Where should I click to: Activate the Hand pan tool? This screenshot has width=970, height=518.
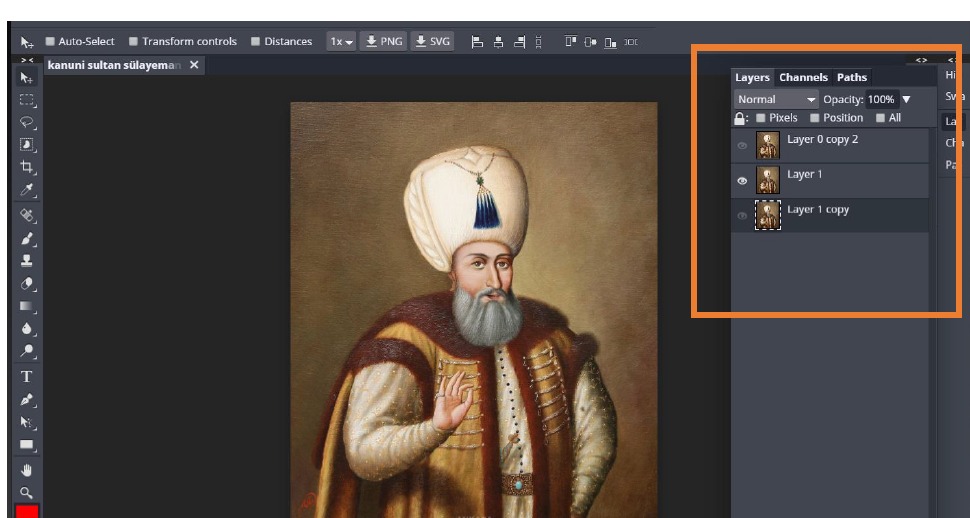(27, 469)
